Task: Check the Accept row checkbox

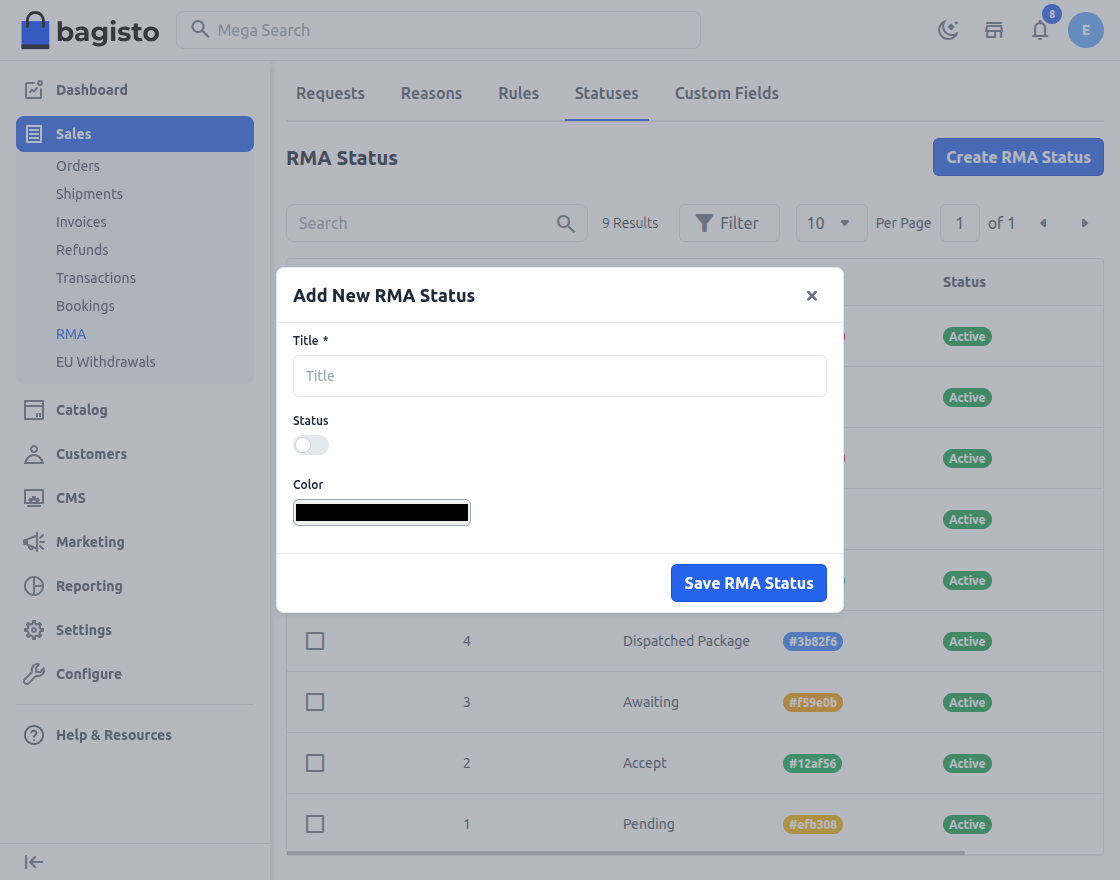Action: tap(315, 764)
